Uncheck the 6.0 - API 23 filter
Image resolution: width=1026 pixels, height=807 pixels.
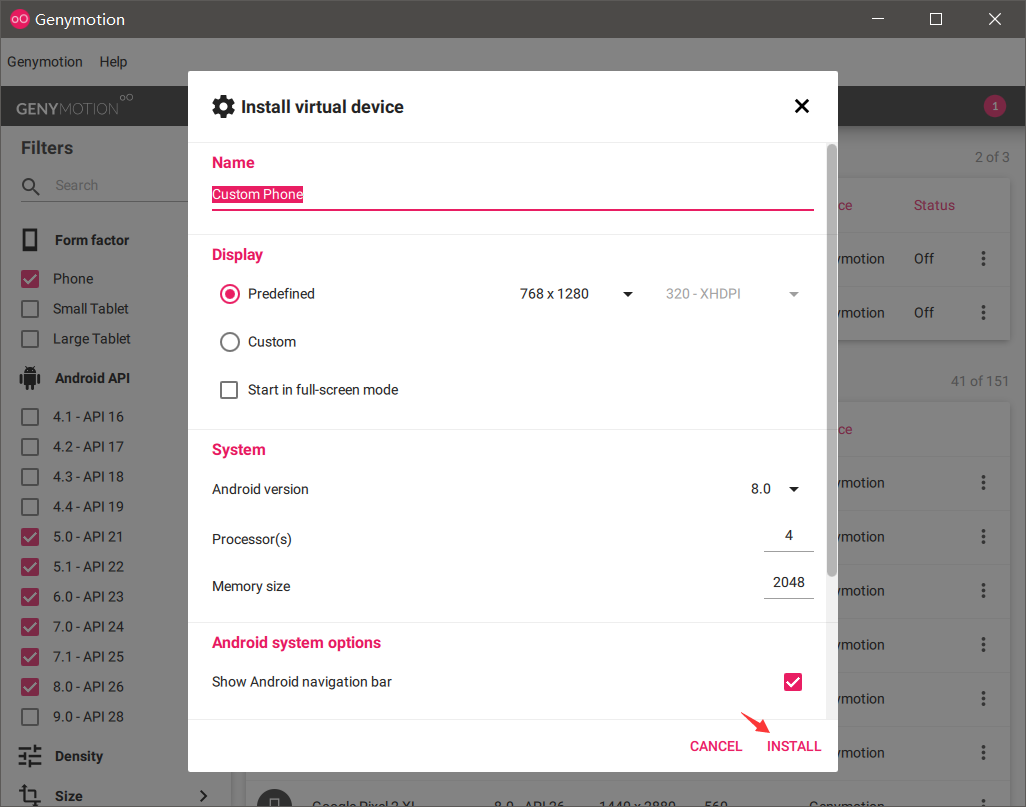(30, 597)
